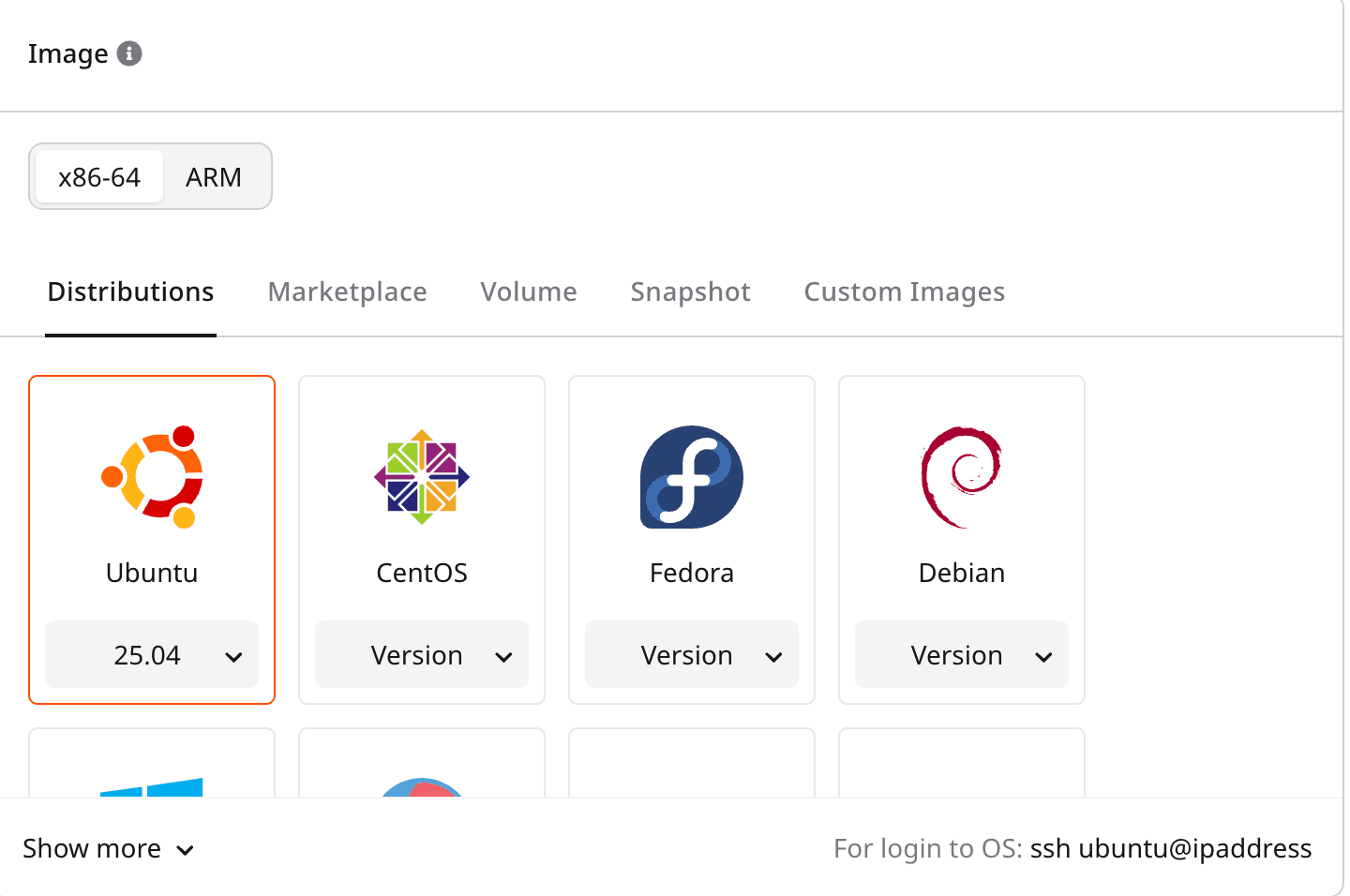Click the partially visible round logo below CentOS
The height and width of the screenshot is (896, 1350).
point(422,786)
